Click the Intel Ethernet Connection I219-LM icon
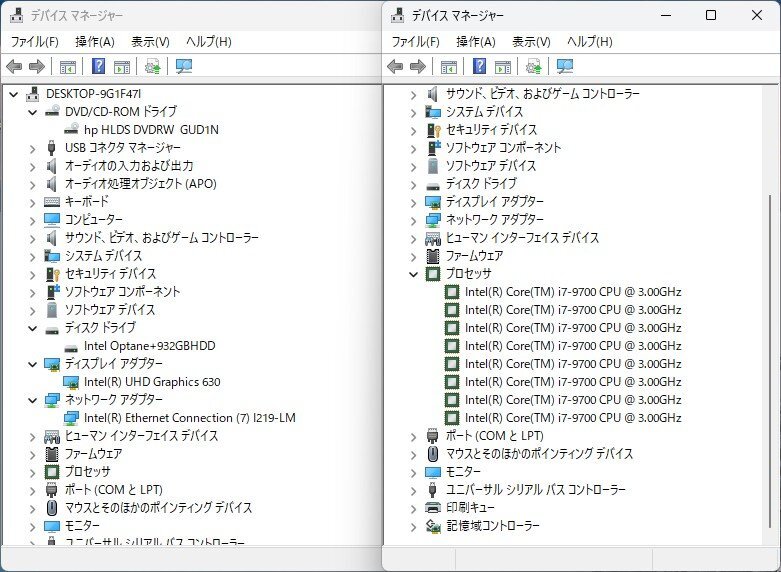Viewport: 781px width, 572px height. coord(71,418)
